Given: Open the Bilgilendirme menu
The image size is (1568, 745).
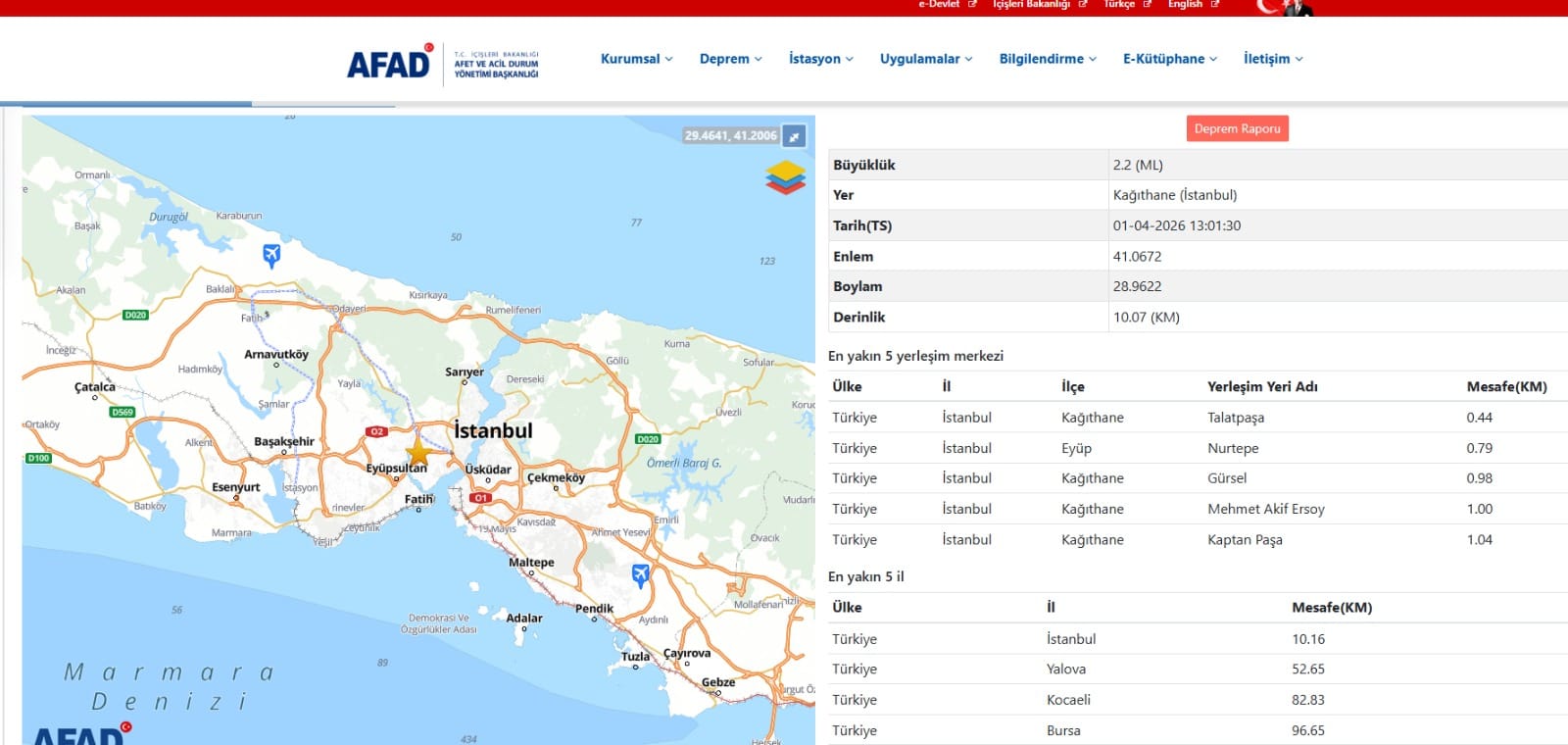Looking at the screenshot, I should click(1047, 59).
